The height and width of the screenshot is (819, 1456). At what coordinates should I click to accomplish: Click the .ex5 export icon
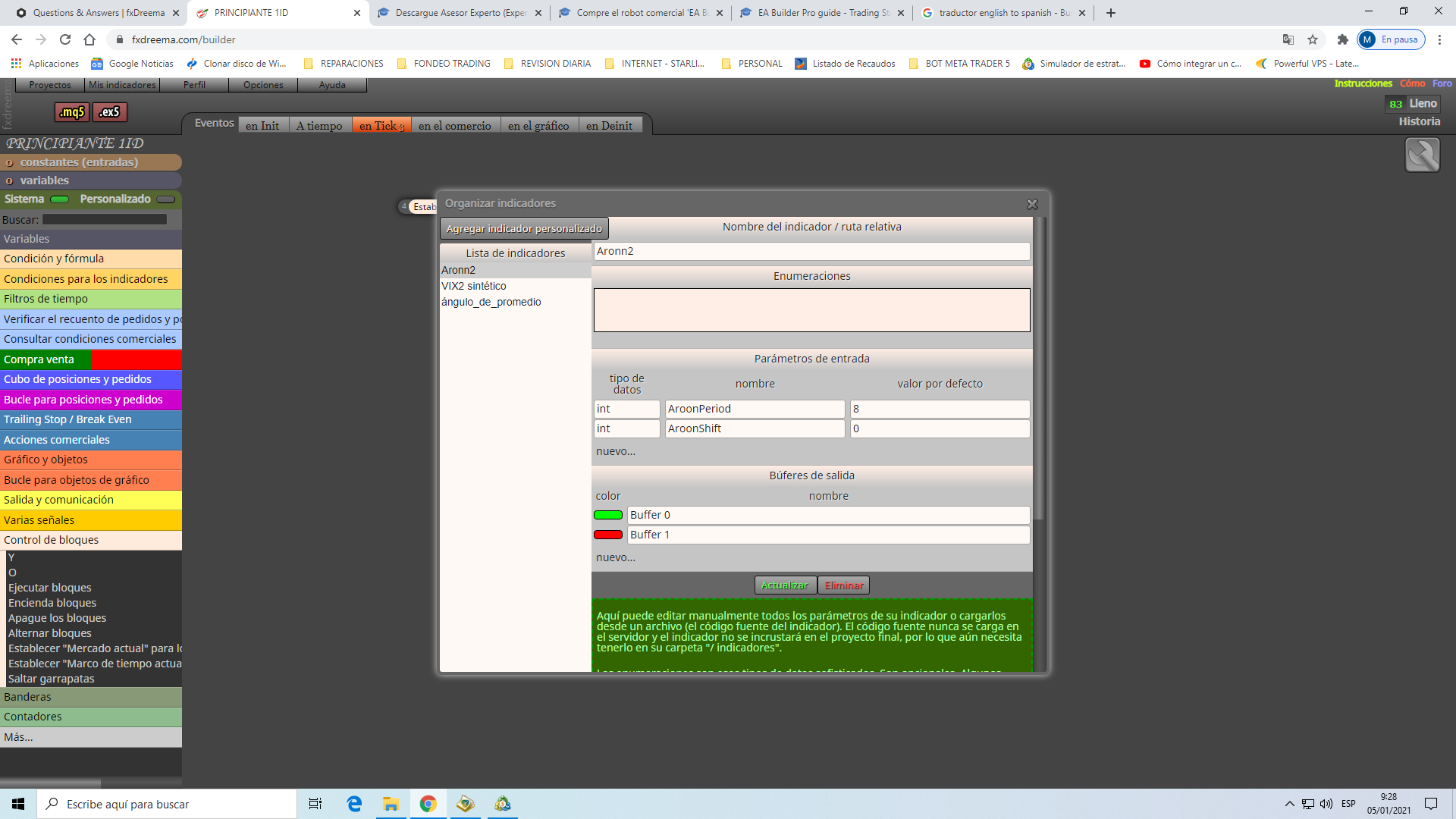pyautogui.click(x=110, y=112)
